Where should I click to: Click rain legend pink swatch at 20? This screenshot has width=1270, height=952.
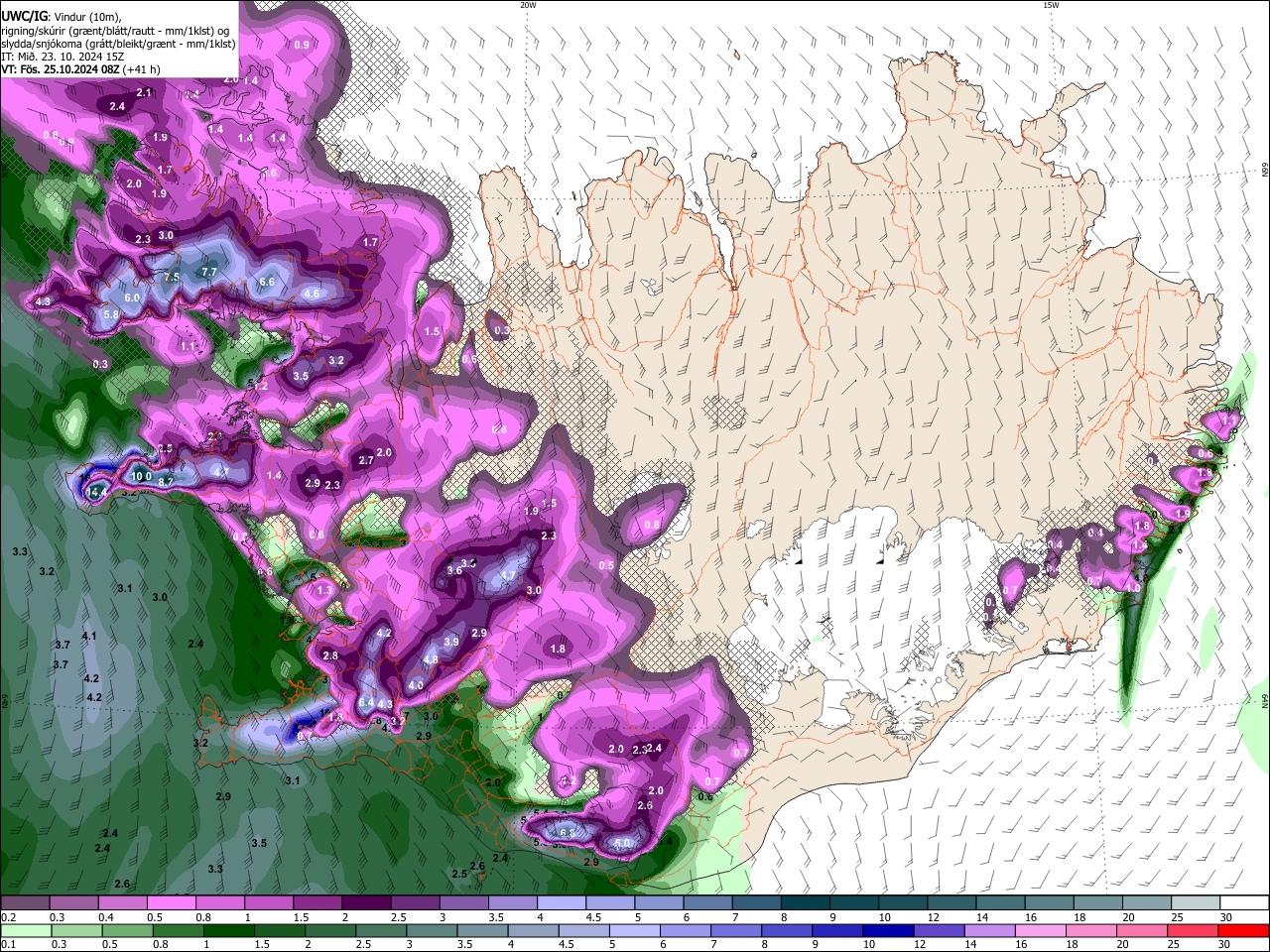click(x=1143, y=930)
